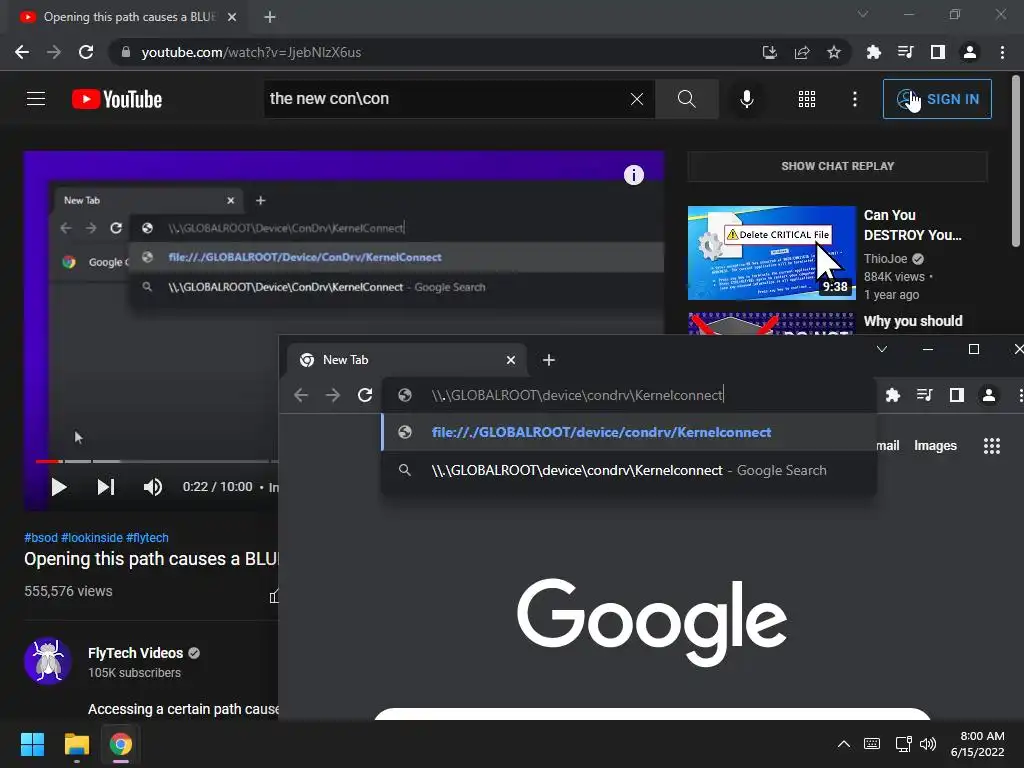Select the 'Opening this path causes a BLUE' tab
This screenshot has height=768, width=1024.
click(129, 17)
